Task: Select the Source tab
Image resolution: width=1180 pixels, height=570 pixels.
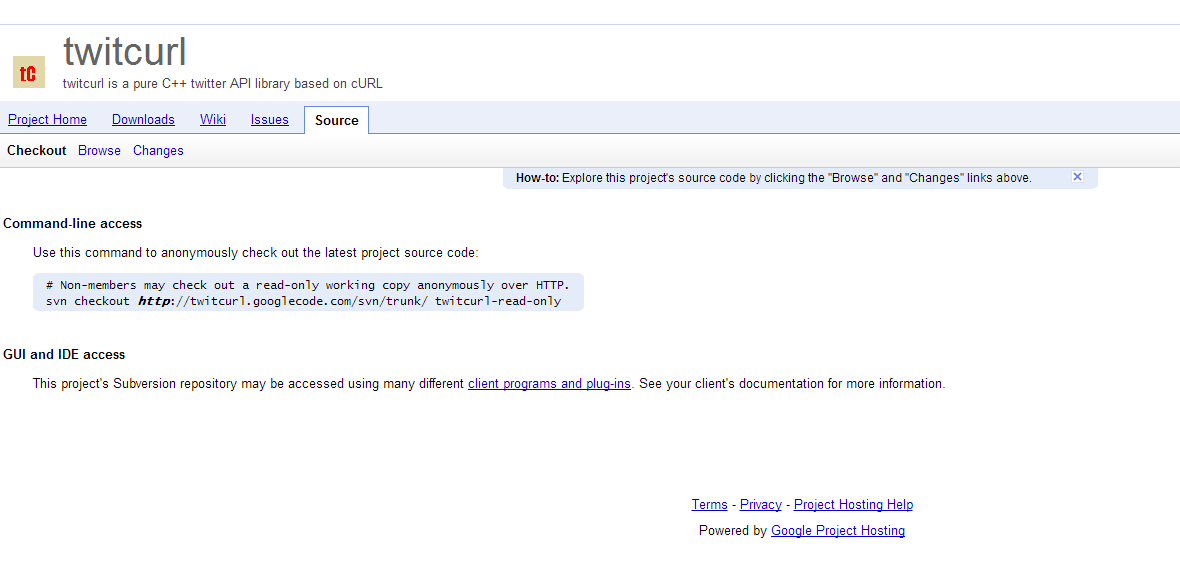Action: 336,120
